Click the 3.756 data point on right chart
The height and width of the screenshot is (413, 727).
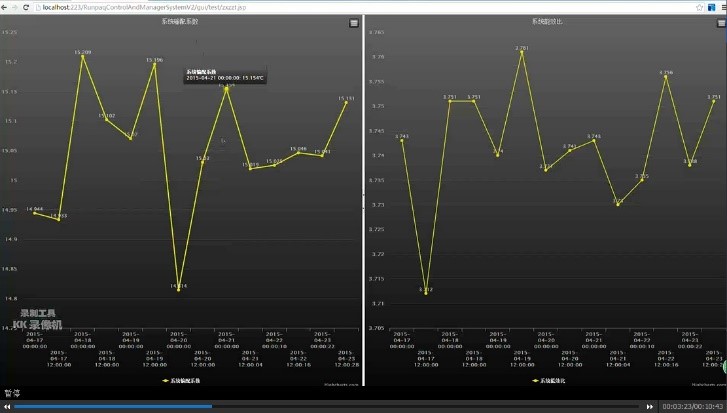(666, 77)
